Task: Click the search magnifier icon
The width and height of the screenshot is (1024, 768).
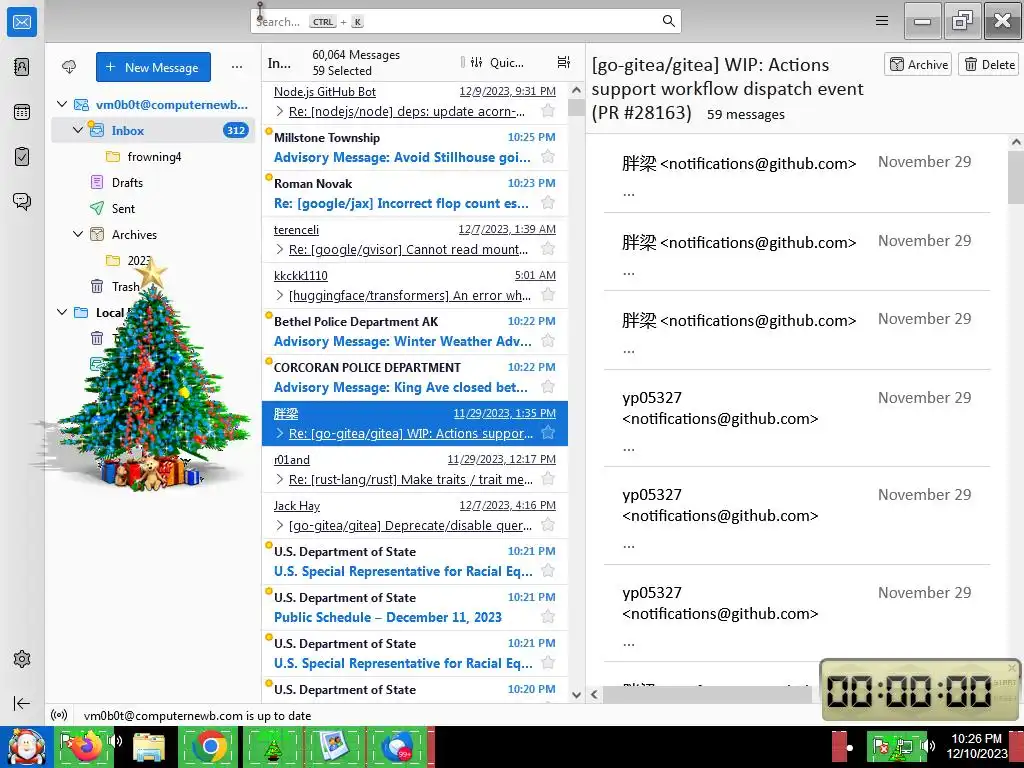Action: click(x=669, y=21)
